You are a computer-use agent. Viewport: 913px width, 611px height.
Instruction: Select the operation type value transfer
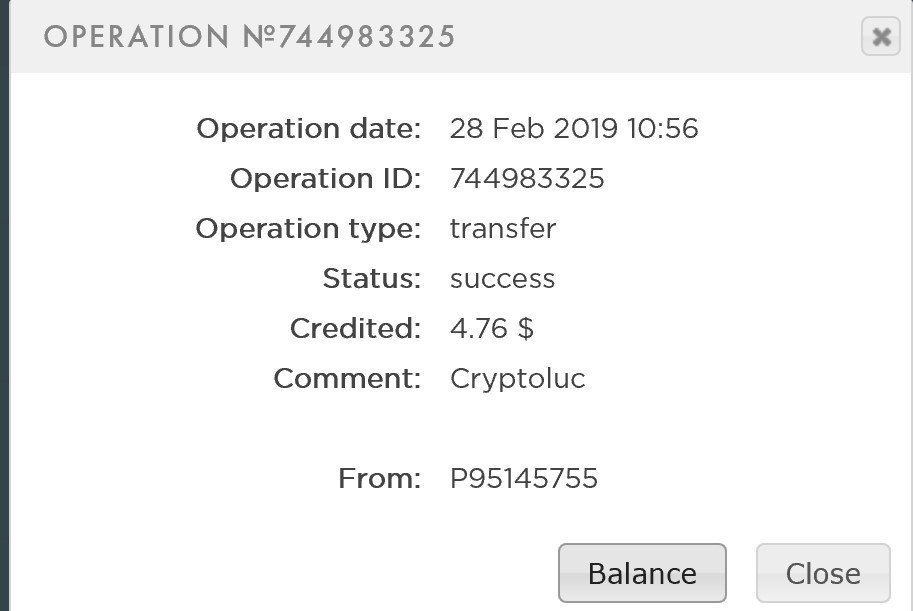(502, 229)
